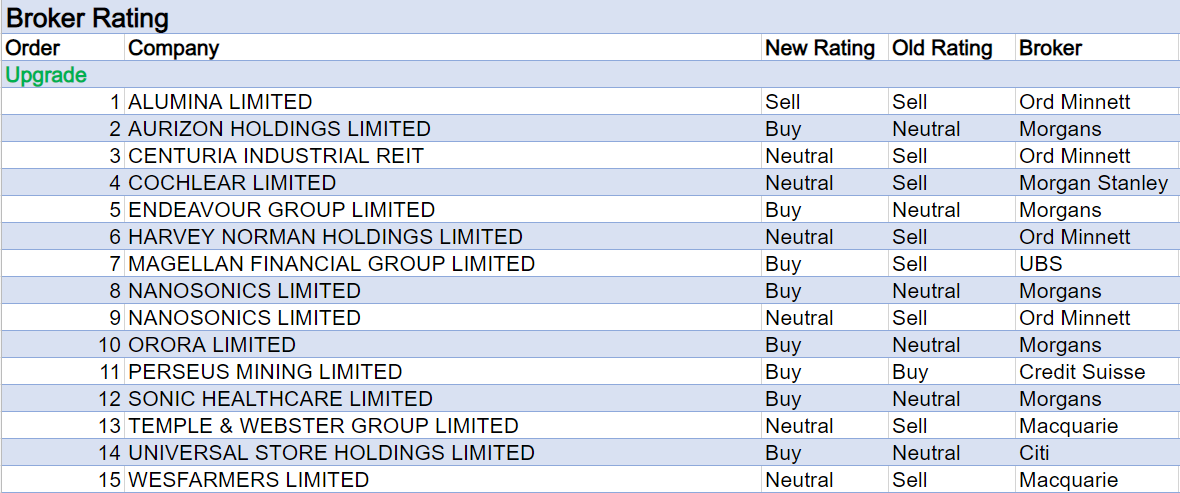The width and height of the screenshot is (1180, 493).
Task: Select the CENTURIA INDUSTRIAL REIT cell
Action: coord(276,156)
